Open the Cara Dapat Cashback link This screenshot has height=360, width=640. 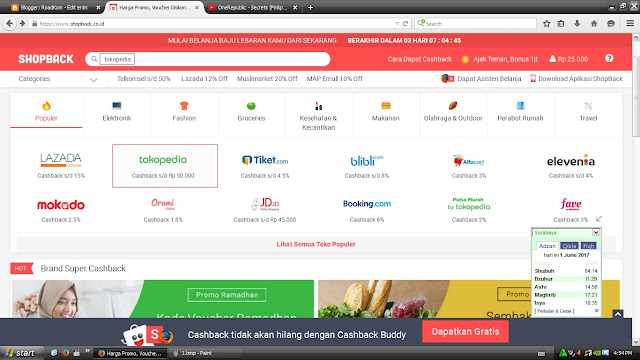(x=420, y=59)
